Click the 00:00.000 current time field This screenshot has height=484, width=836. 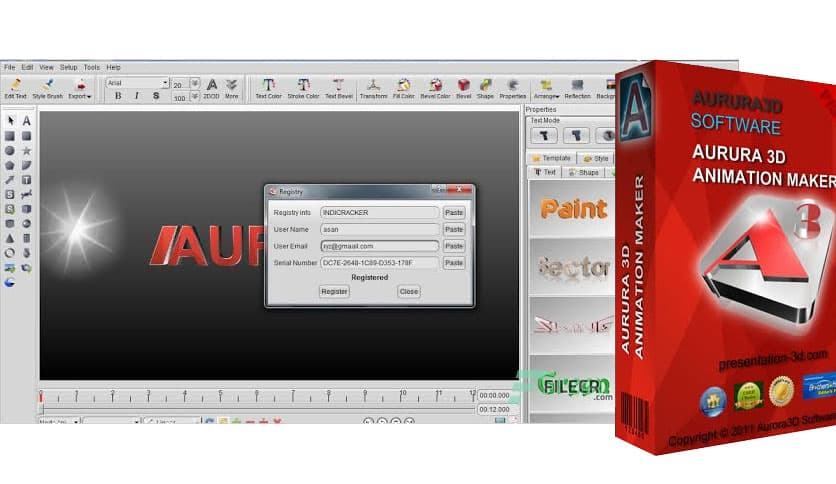point(494,396)
